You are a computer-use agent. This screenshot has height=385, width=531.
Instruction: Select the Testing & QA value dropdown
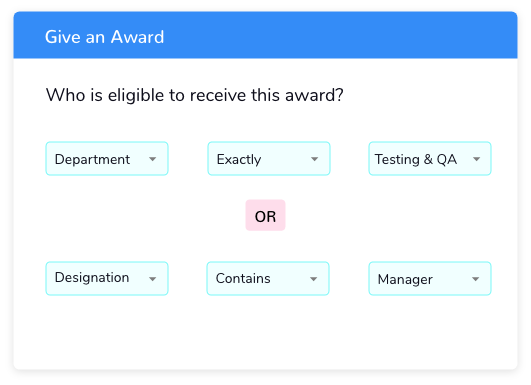(430, 158)
